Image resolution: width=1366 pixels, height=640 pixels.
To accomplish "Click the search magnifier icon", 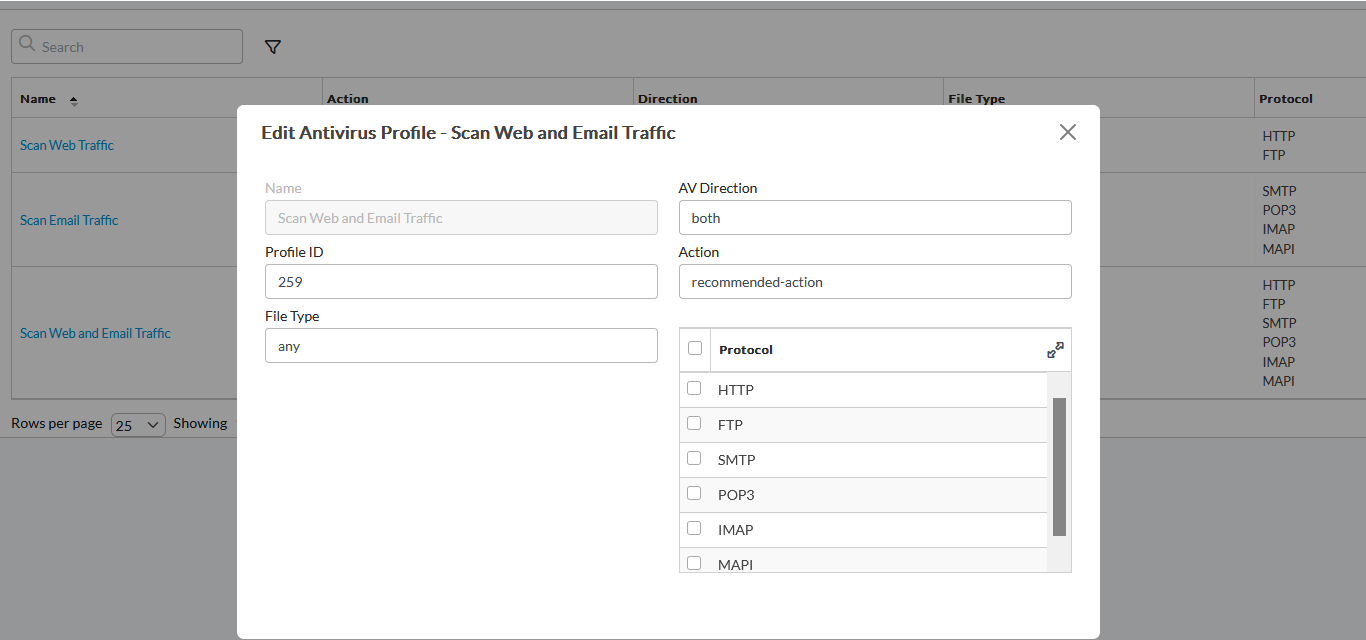I will (29, 46).
